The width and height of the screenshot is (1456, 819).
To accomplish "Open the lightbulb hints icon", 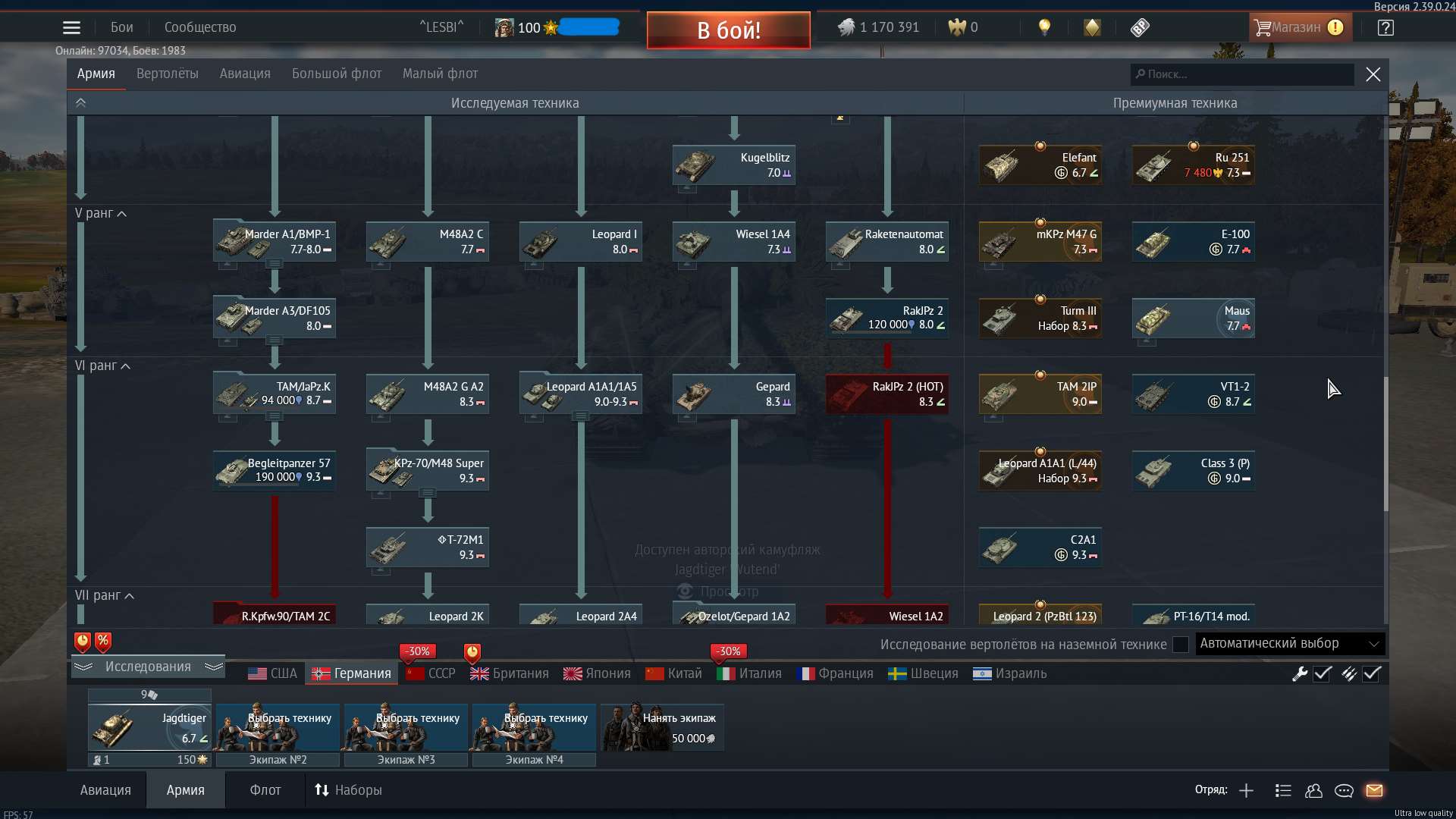I will click(1044, 27).
